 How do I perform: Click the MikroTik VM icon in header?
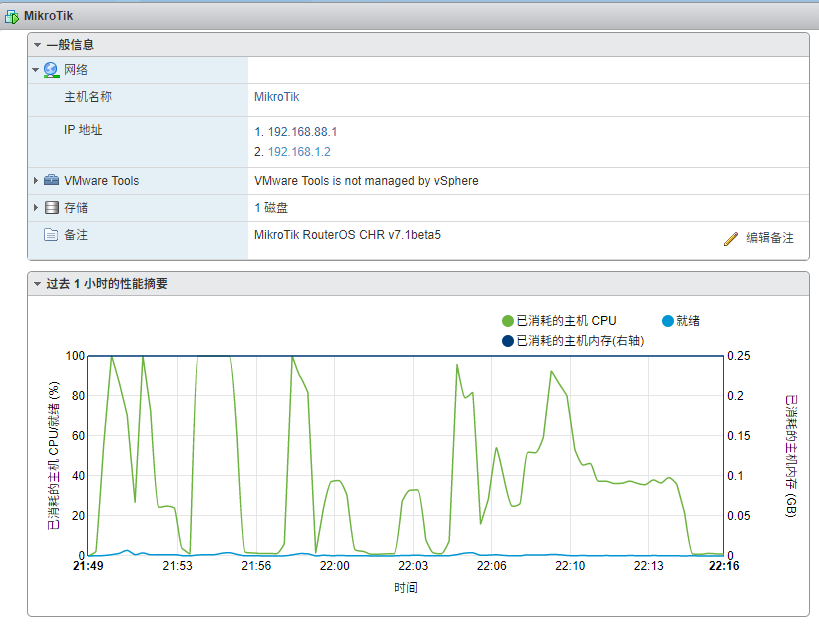coord(12,17)
